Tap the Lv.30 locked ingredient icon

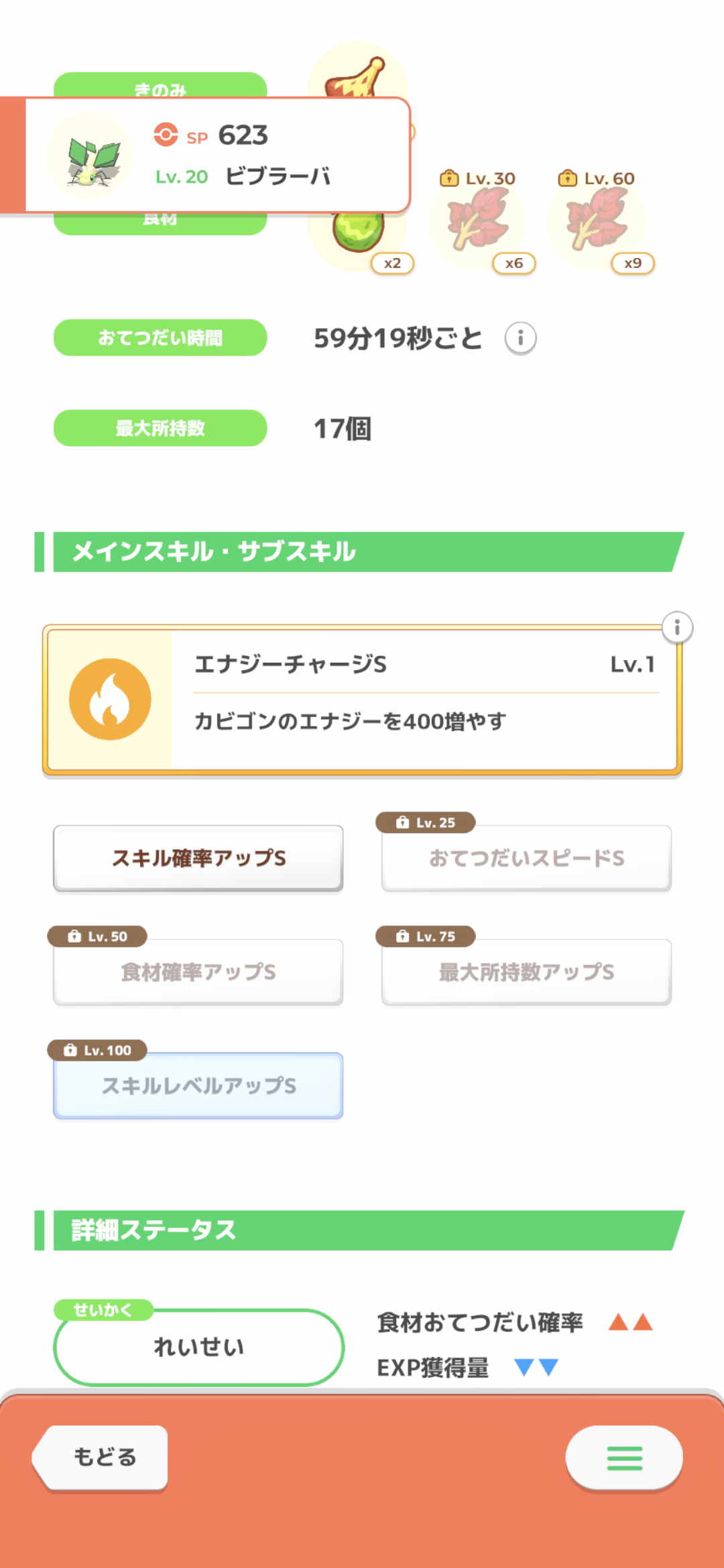coord(477,220)
